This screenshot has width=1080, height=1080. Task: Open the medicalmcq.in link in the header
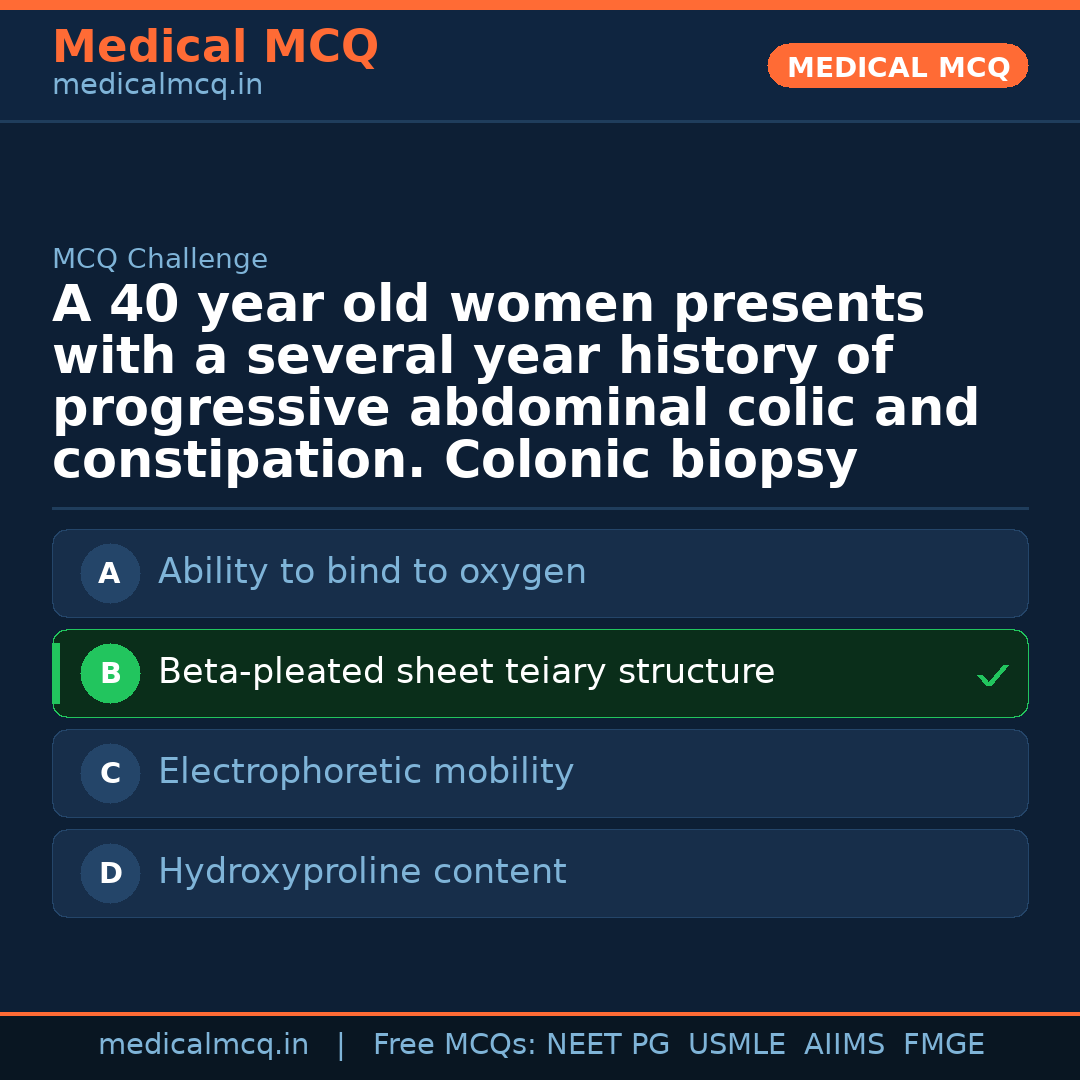(157, 86)
